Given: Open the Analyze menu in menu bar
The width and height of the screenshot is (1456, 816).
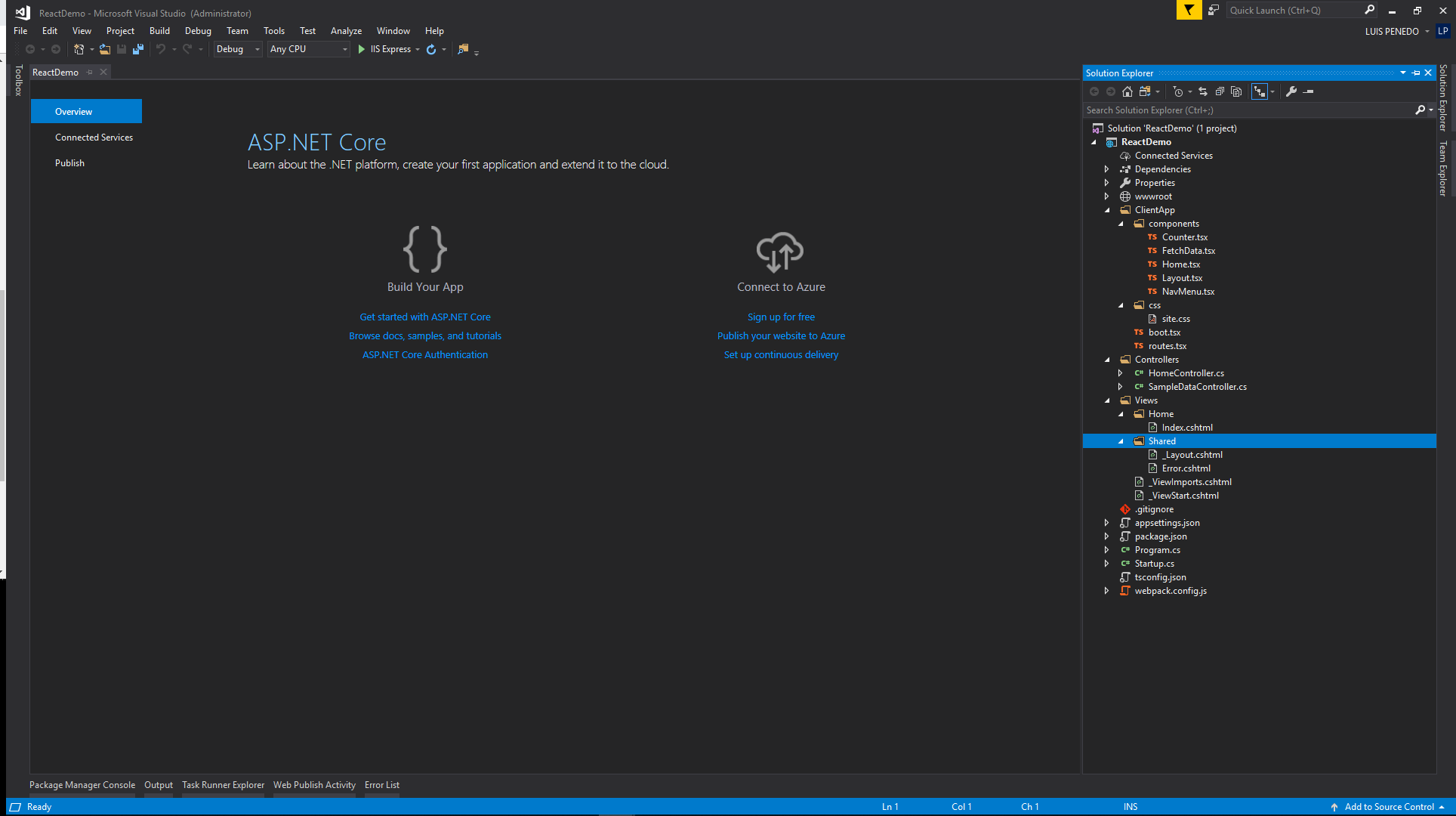Looking at the screenshot, I should click(x=345, y=31).
